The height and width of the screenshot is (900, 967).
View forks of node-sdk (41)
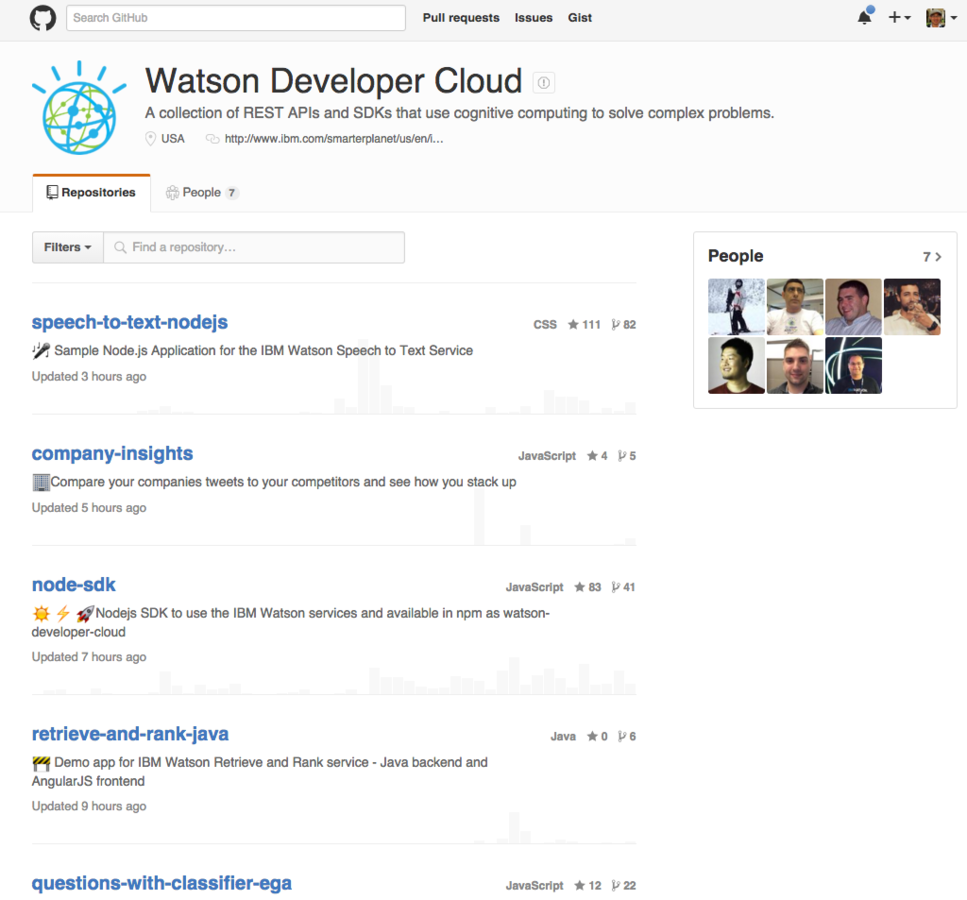pos(623,587)
